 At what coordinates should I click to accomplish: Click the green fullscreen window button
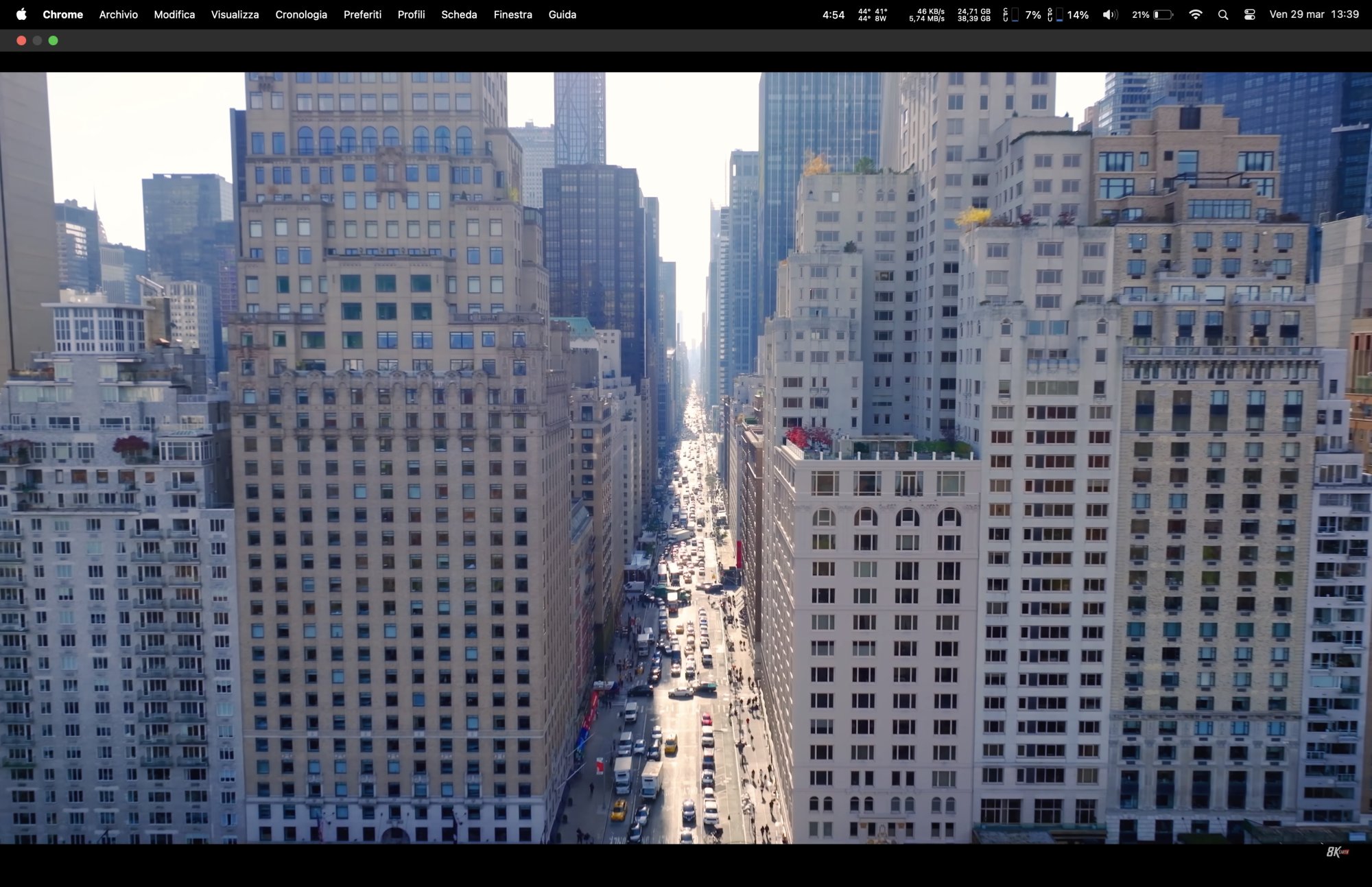[x=54, y=40]
